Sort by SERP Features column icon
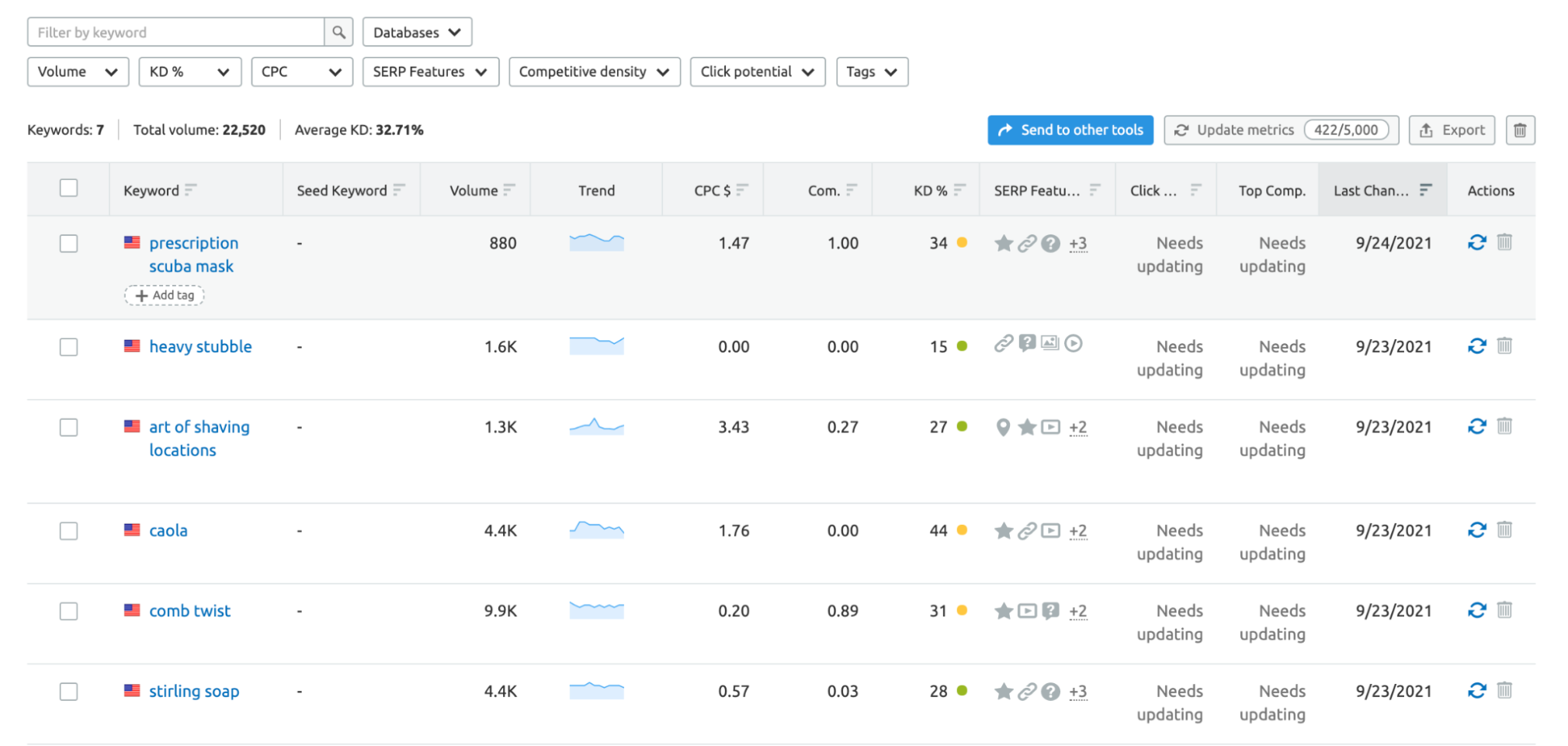 point(1094,190)
